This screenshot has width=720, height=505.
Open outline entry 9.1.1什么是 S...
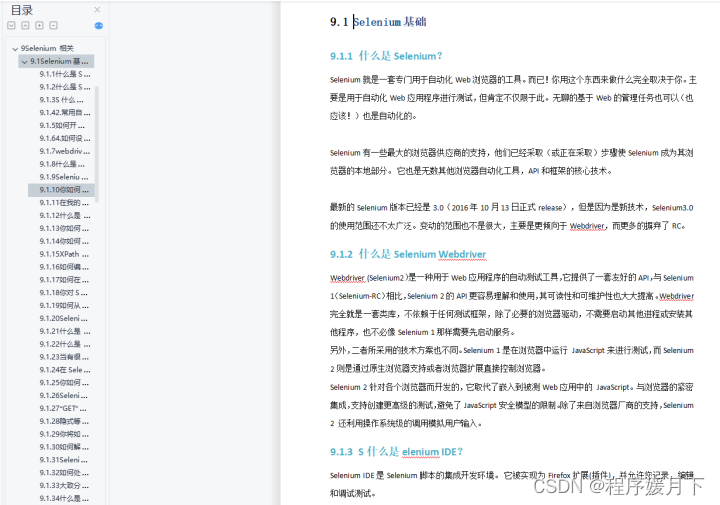tap(65, 74)
